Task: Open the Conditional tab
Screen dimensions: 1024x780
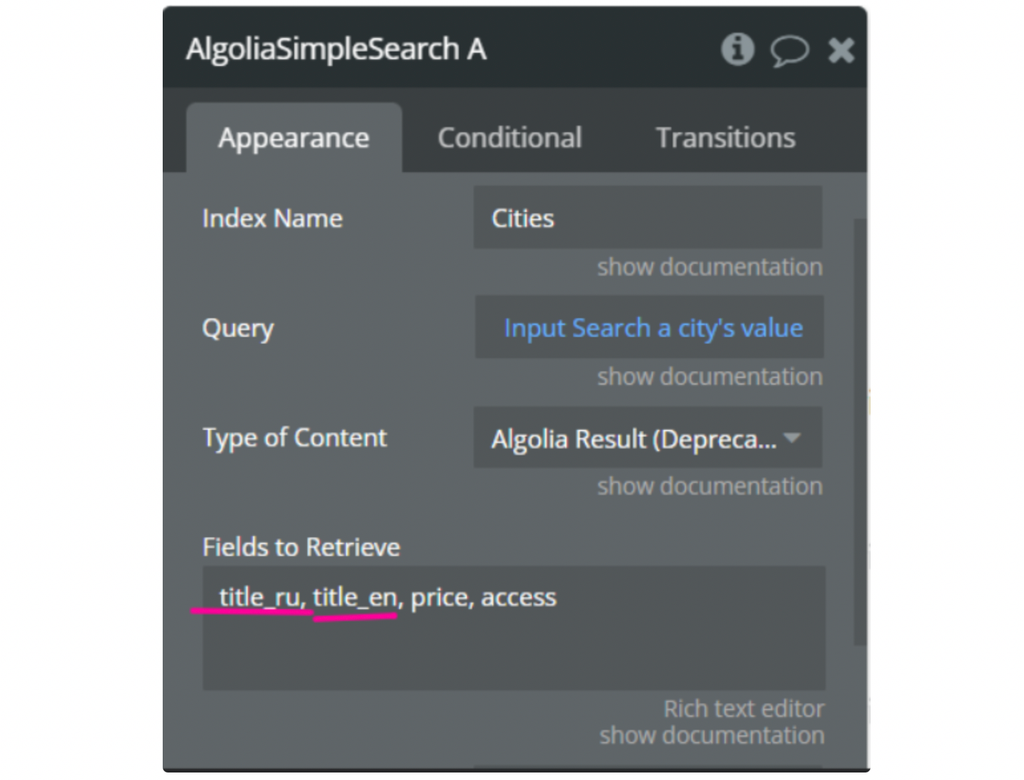Action: click(x=509, y=138)
